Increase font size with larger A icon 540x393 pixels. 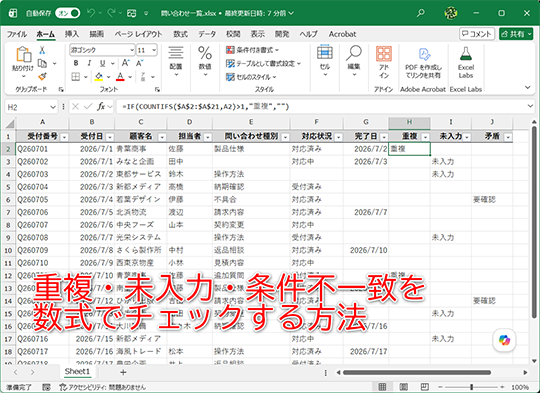125,63
